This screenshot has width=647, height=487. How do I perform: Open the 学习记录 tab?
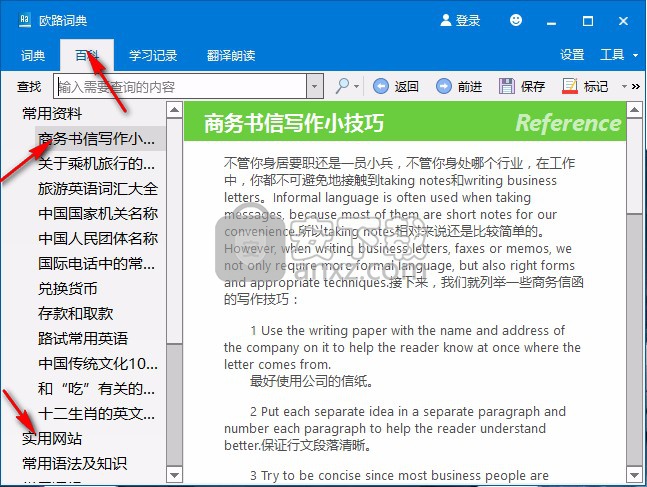point(153,55)
